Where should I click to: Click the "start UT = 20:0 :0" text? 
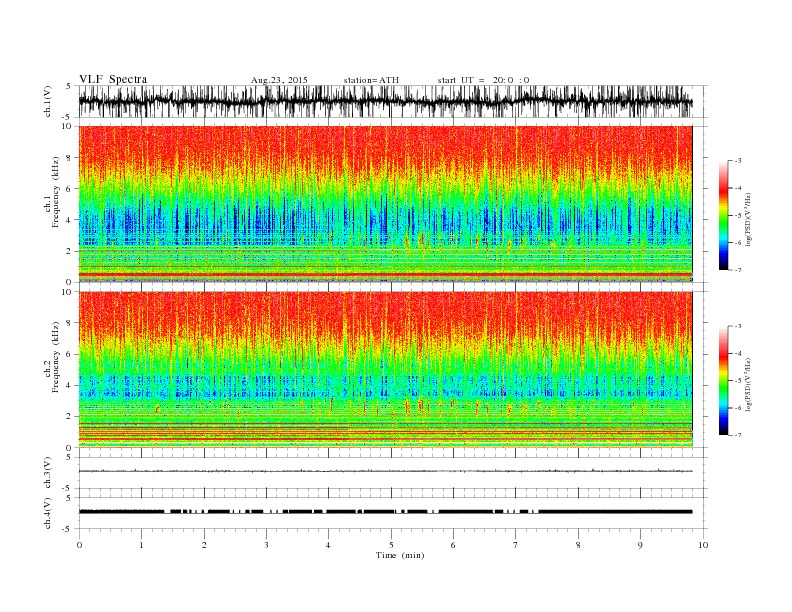pos(483,80)
